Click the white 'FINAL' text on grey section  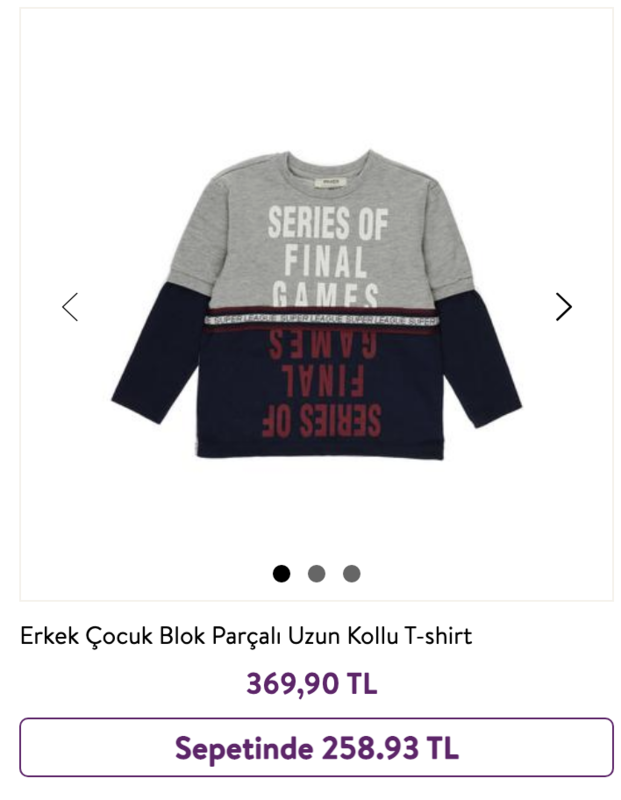point(325,261)
